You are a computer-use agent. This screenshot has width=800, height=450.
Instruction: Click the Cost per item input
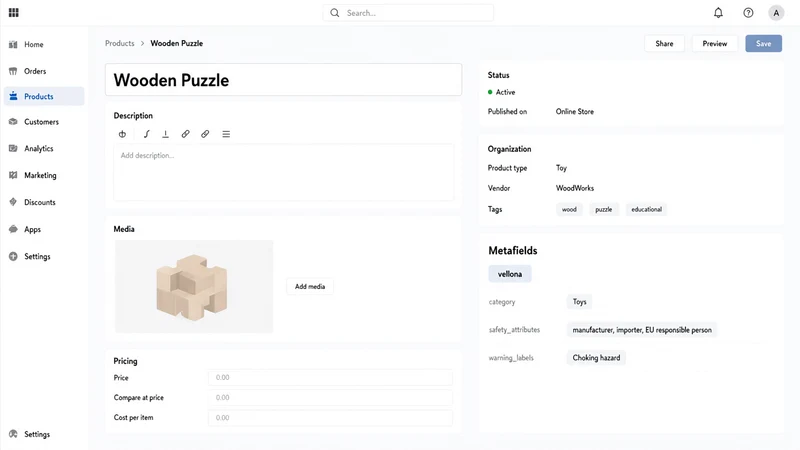(x=330, y=417)
